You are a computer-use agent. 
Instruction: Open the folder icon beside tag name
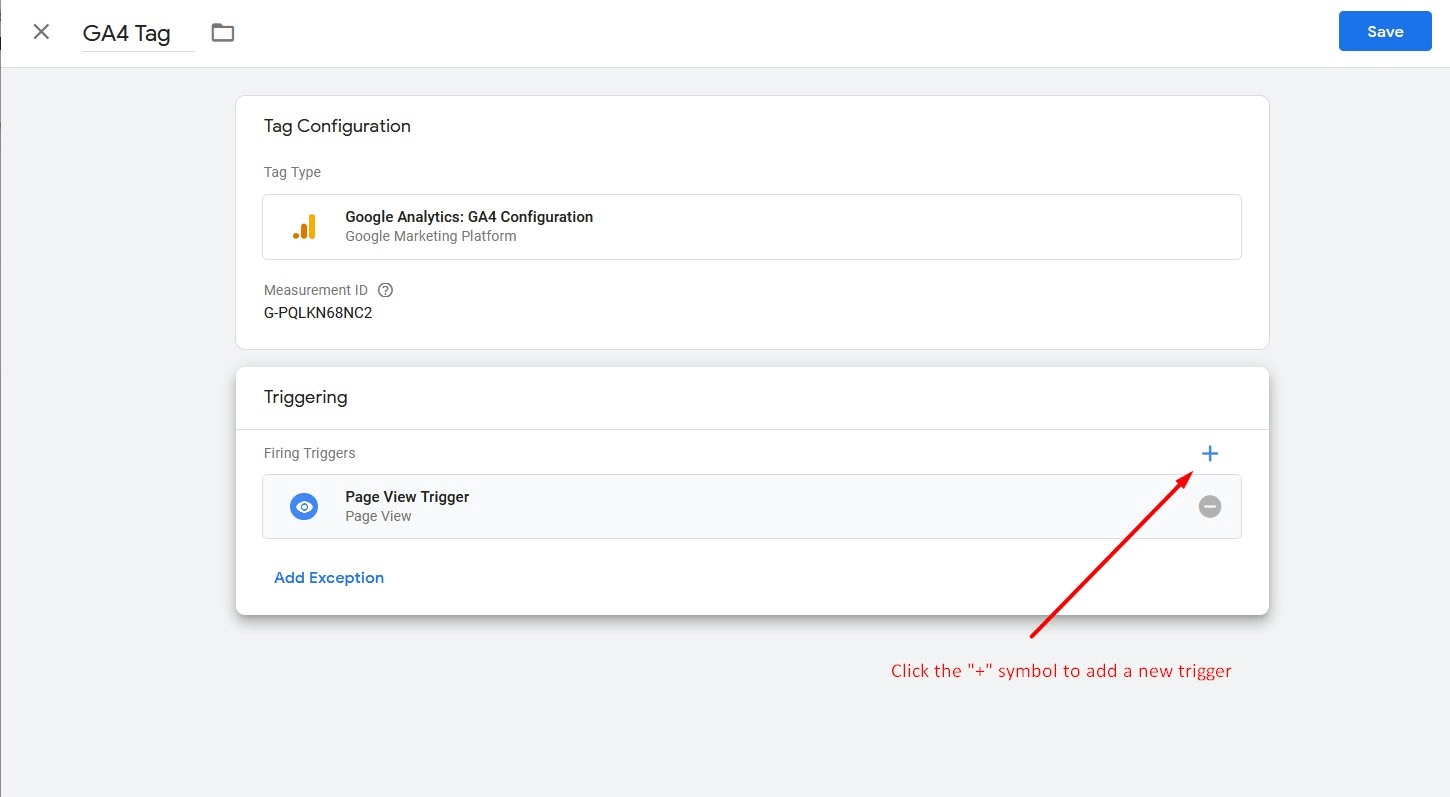[x=223, y=33]
